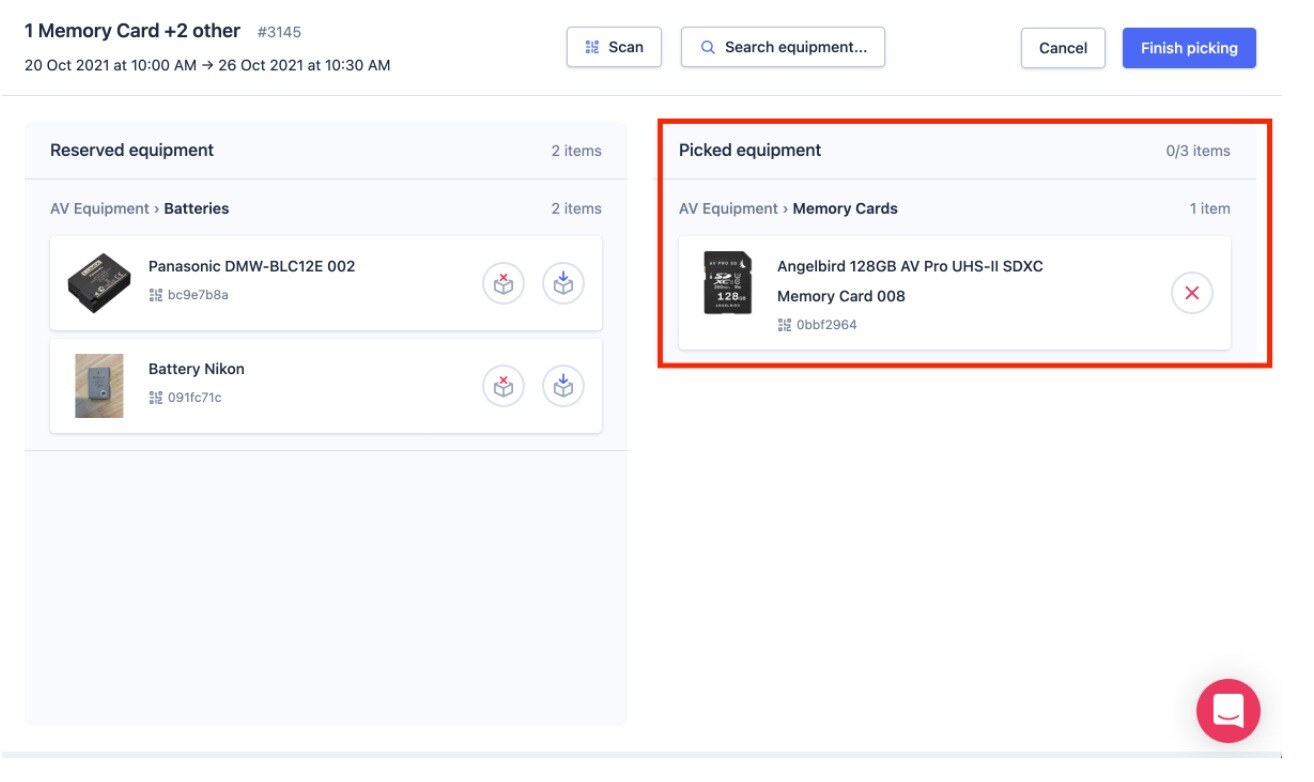Click Finish picking

tap(1189, 48)
